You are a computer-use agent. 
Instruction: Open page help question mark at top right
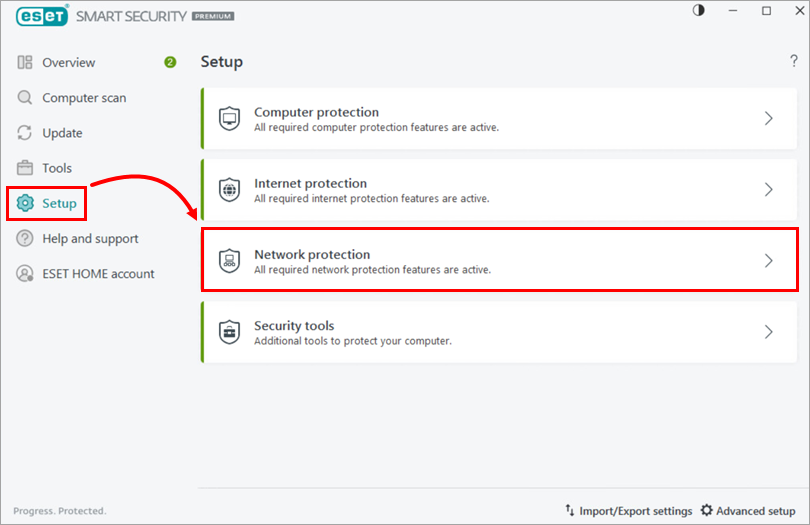[x=793, y=63]
